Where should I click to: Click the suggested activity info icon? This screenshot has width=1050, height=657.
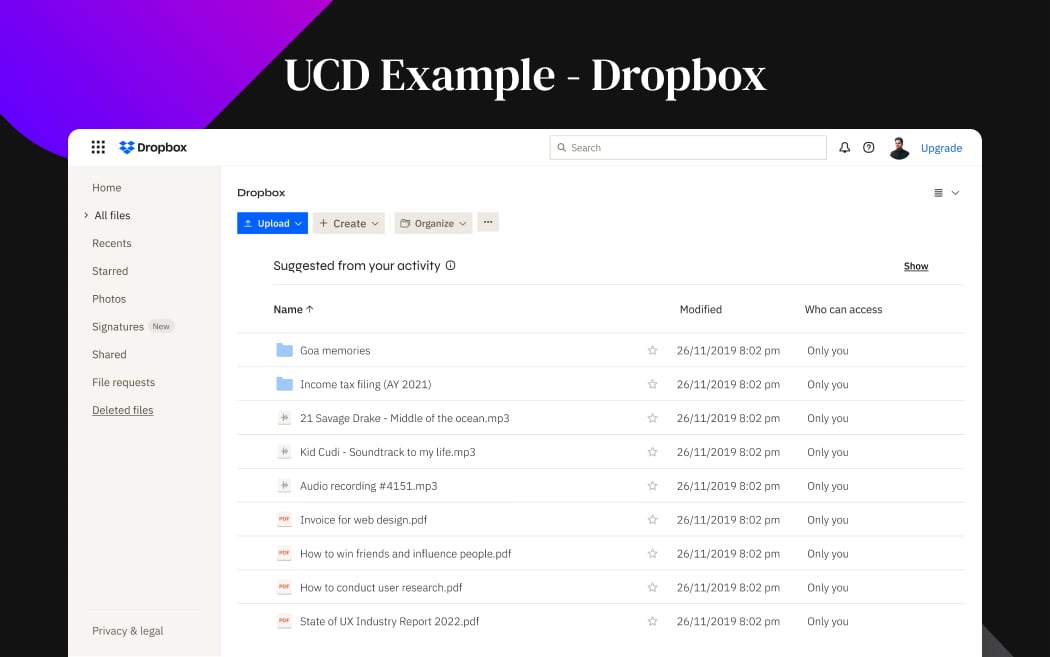click(451, 265)
